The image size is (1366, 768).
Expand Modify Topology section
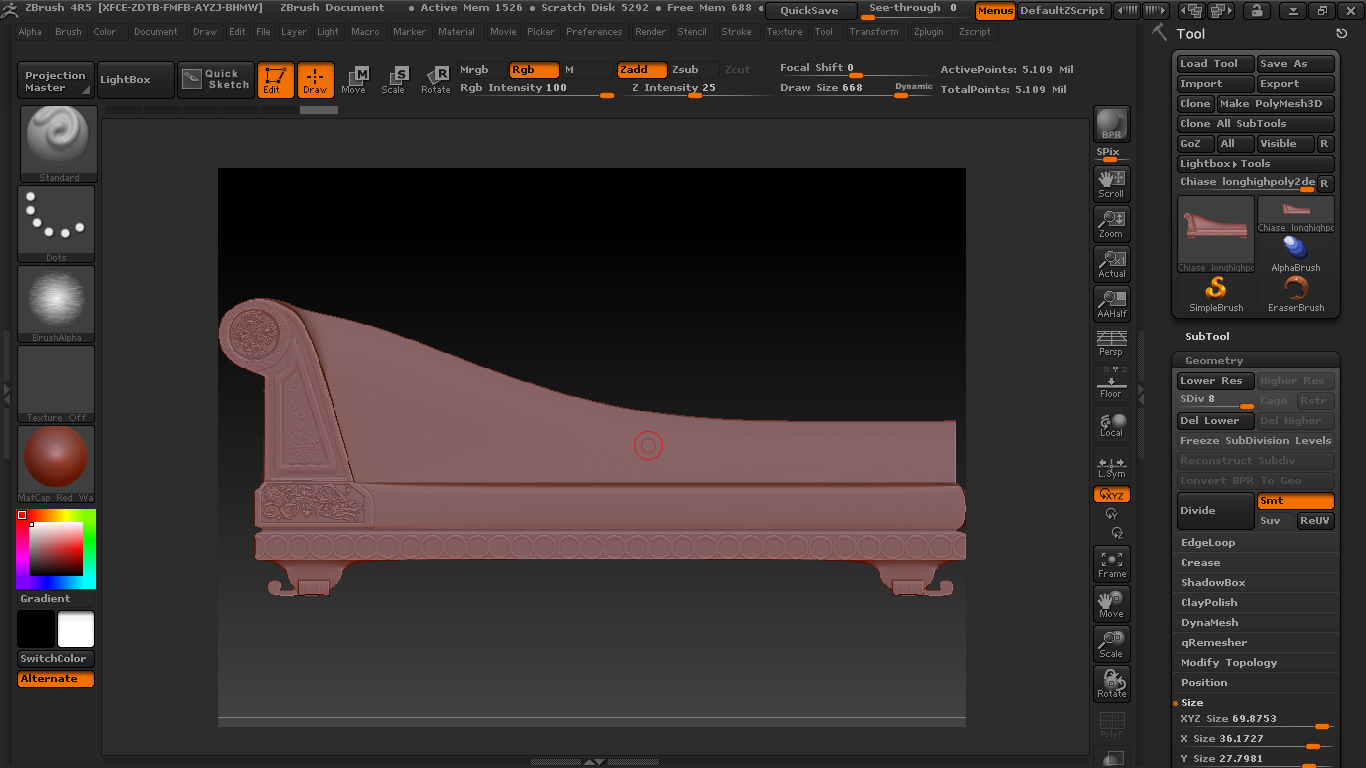pos(1229,663)
